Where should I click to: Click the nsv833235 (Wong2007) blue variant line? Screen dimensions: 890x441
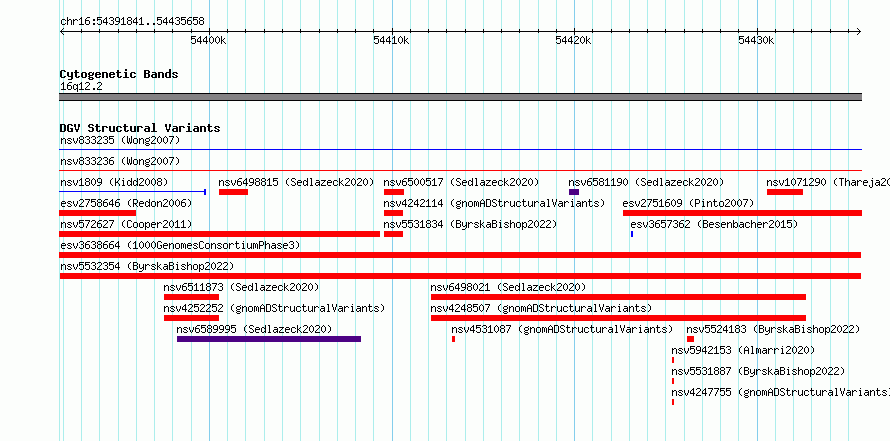[x=460, y=150]
